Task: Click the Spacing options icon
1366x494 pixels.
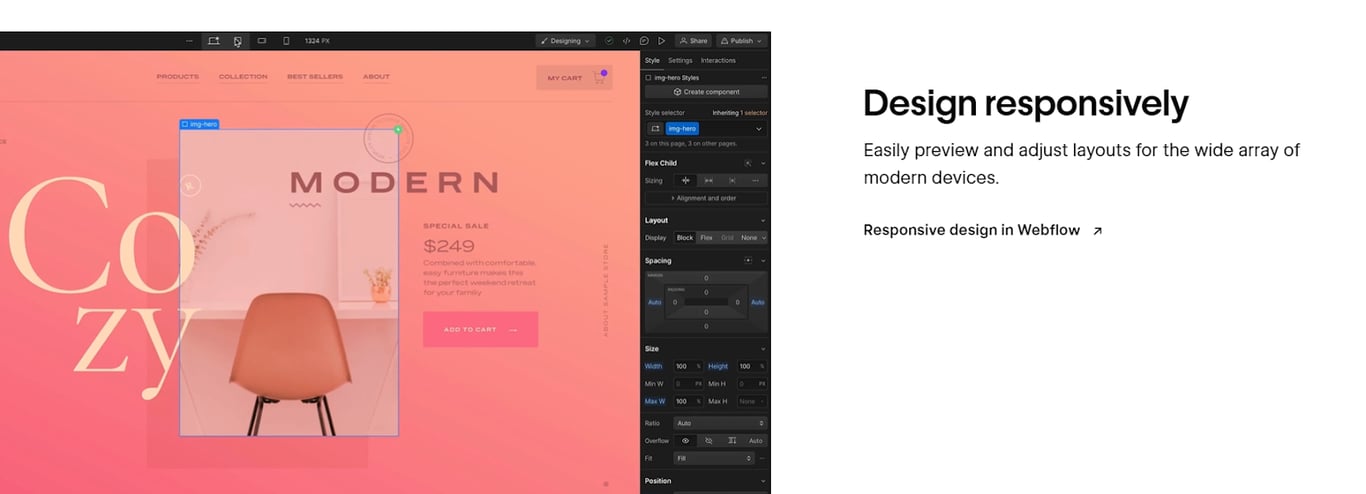Action: pos(748,261)
